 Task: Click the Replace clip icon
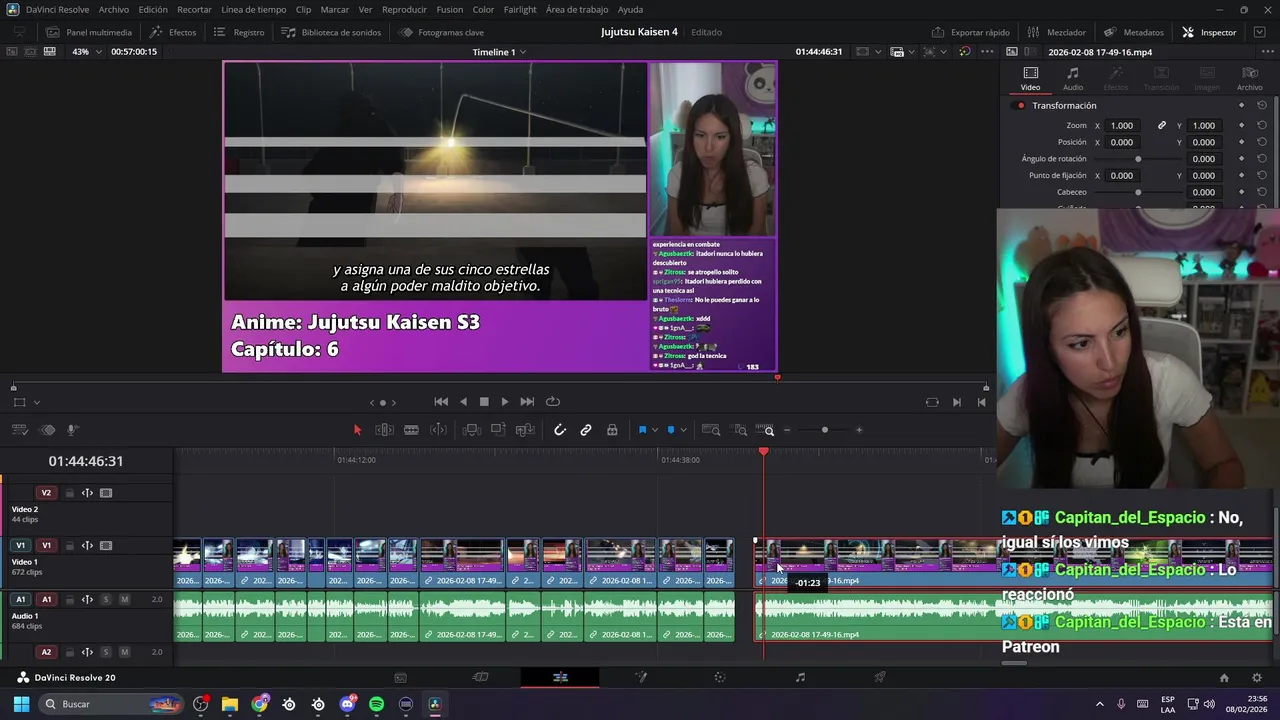point(525,430)
